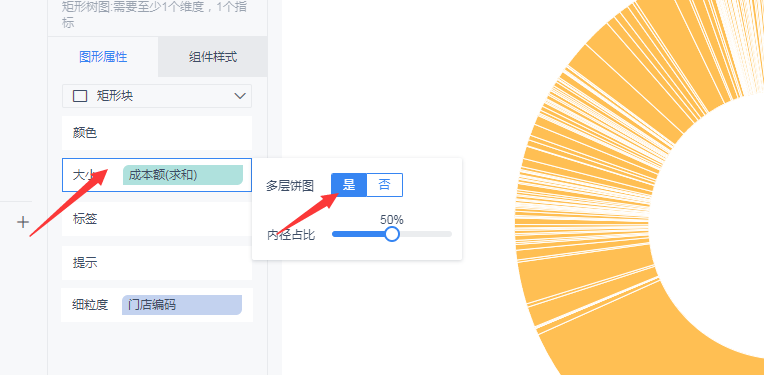Click the 内径占比 slider handle

click(392, 234)
